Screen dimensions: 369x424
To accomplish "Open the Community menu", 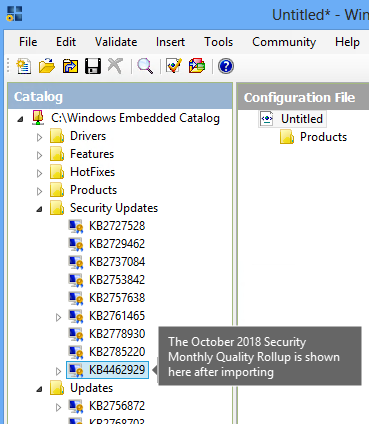I will [x=284, y=42].
